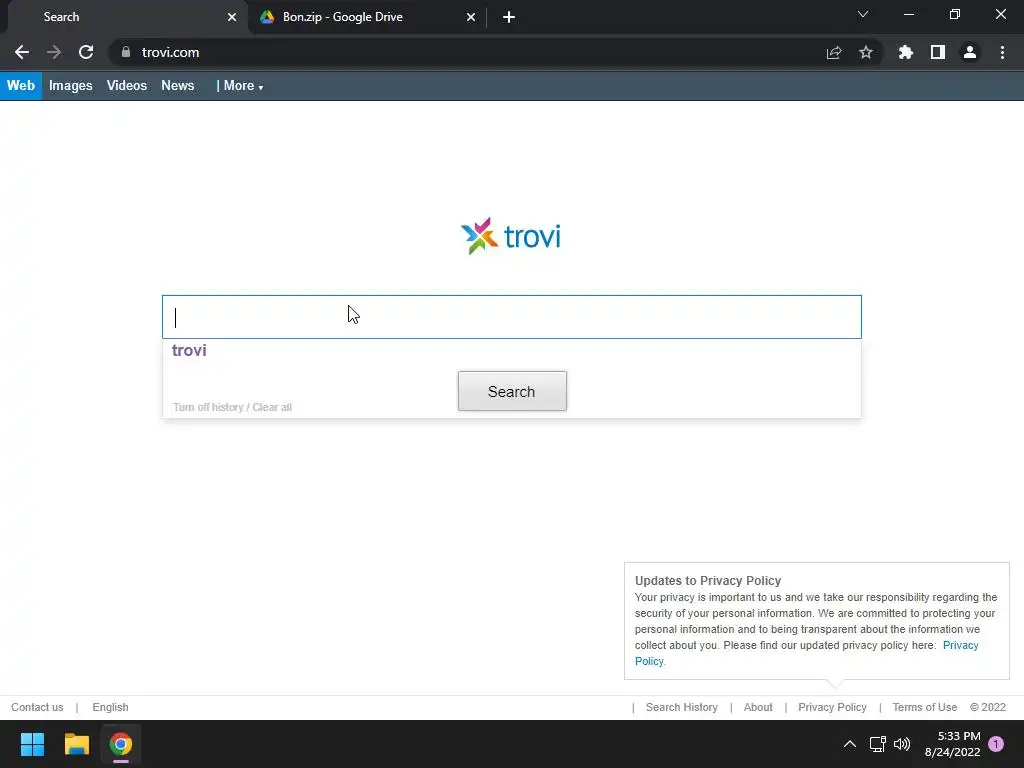Select the Web search category
The image size is (1024, 768).
[21, 86]
